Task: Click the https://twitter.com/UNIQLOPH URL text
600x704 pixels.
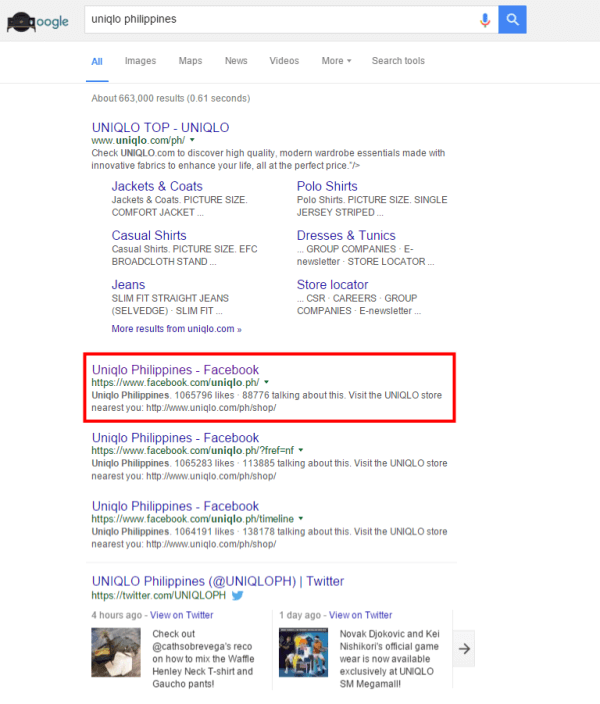Action: [x=159, y=595]
